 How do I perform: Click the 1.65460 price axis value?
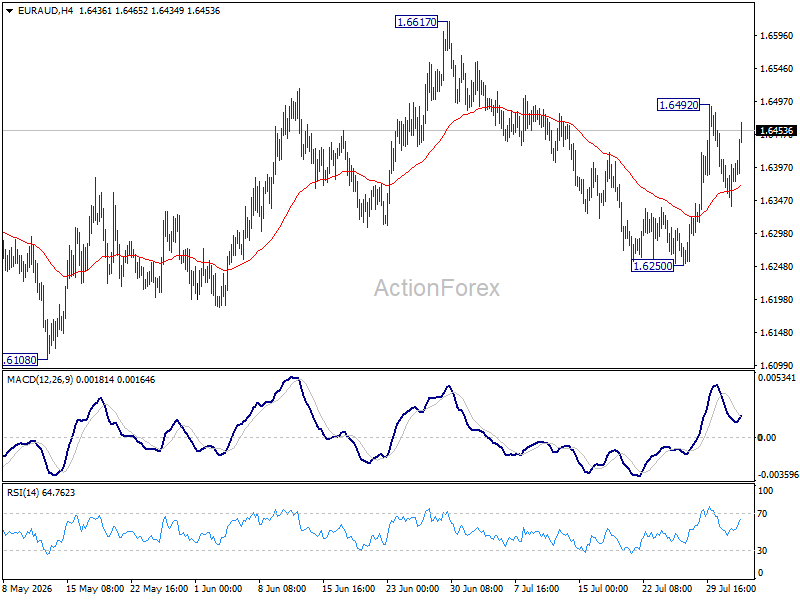[777, 69]
